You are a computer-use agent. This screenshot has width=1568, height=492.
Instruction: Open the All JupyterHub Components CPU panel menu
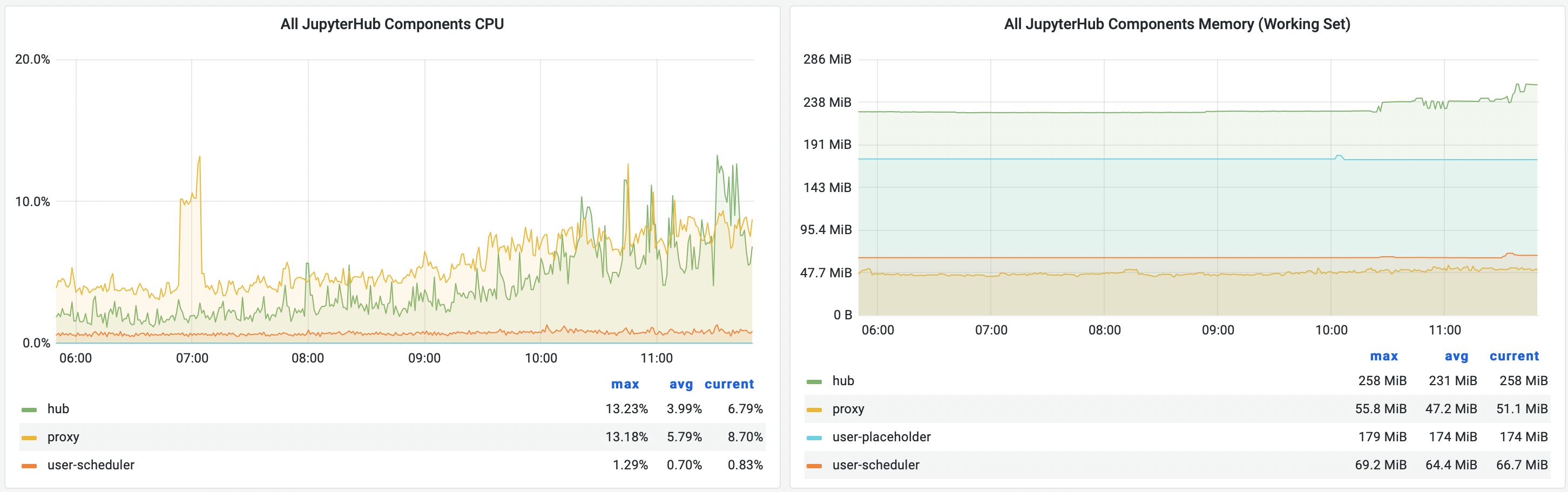coord(392,25)
